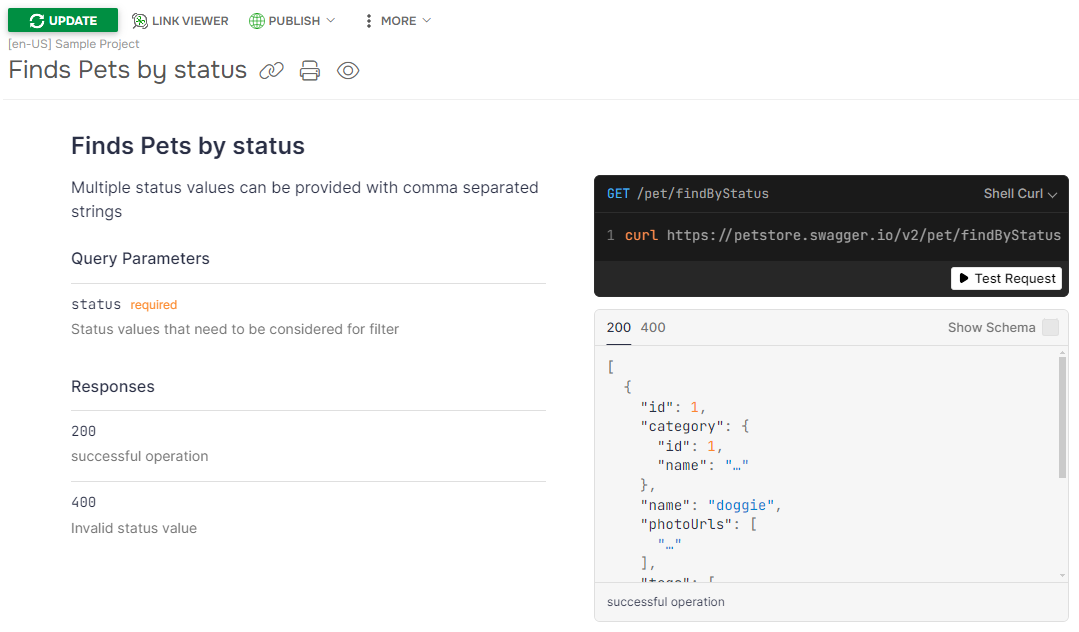
Task: Open the [en-US] Sample Project breadcrumb
Action: pos(73,44)
